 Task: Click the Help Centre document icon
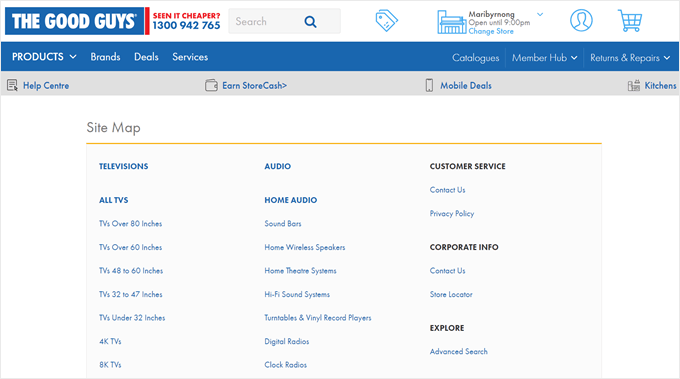coord(12,85)
